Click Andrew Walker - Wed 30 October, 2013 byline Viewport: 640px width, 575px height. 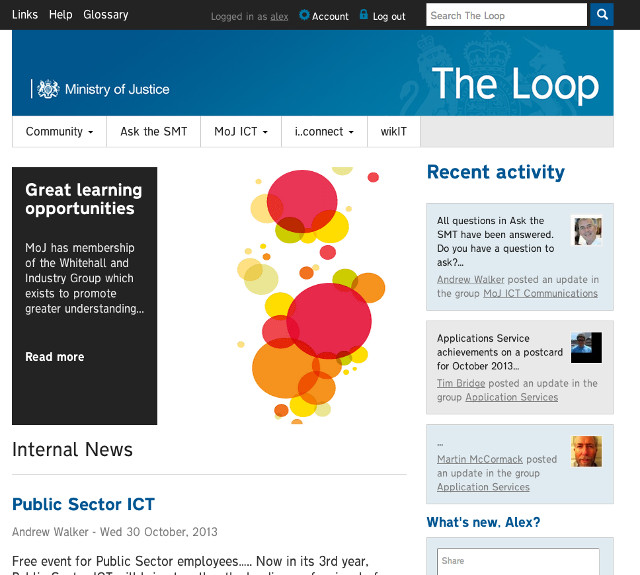click(115, 532)
